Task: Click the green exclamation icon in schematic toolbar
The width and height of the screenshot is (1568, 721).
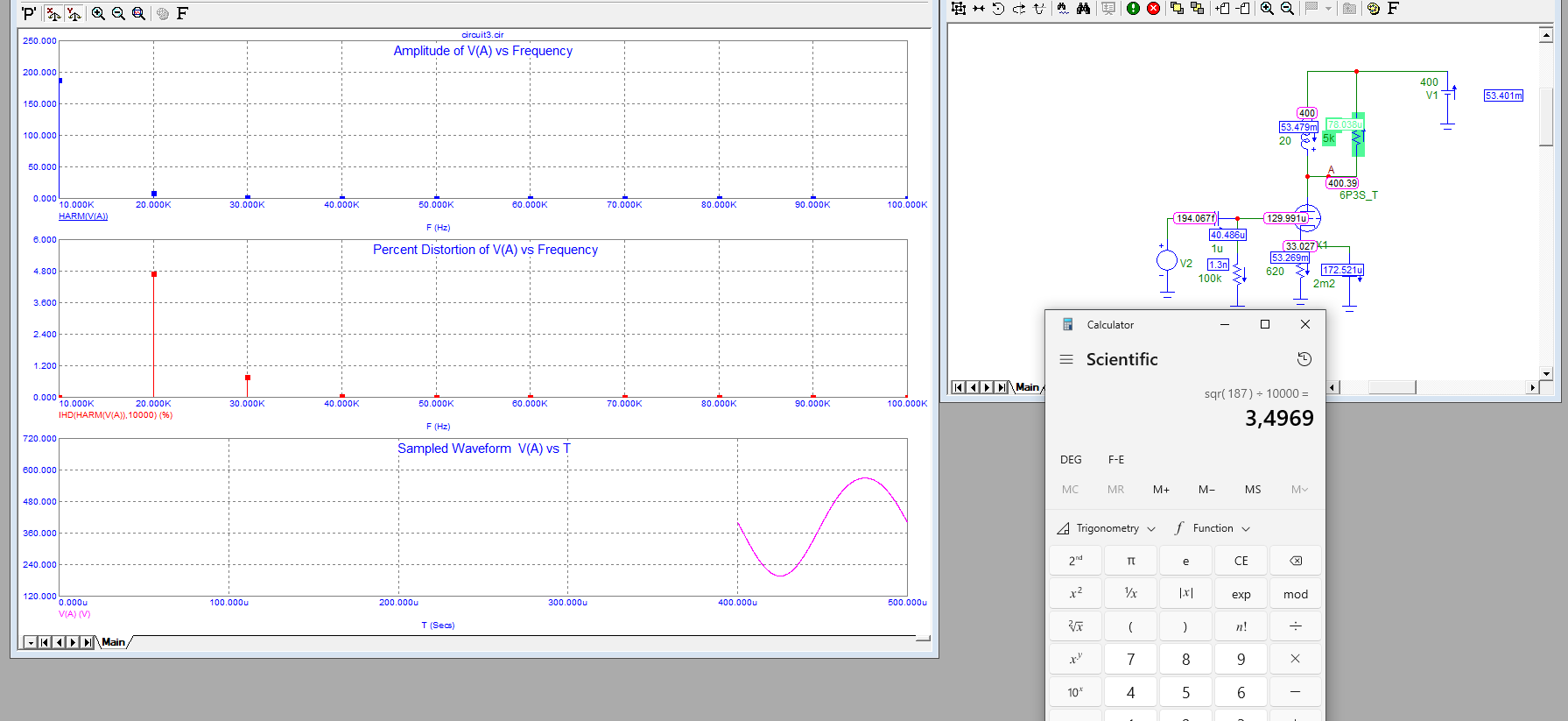Action: pyautogui.click(x=1133, y=8)
